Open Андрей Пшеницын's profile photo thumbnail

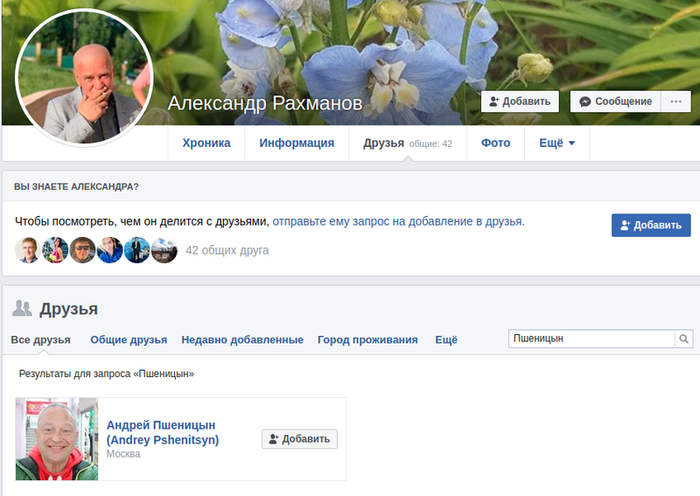[57, 439]
